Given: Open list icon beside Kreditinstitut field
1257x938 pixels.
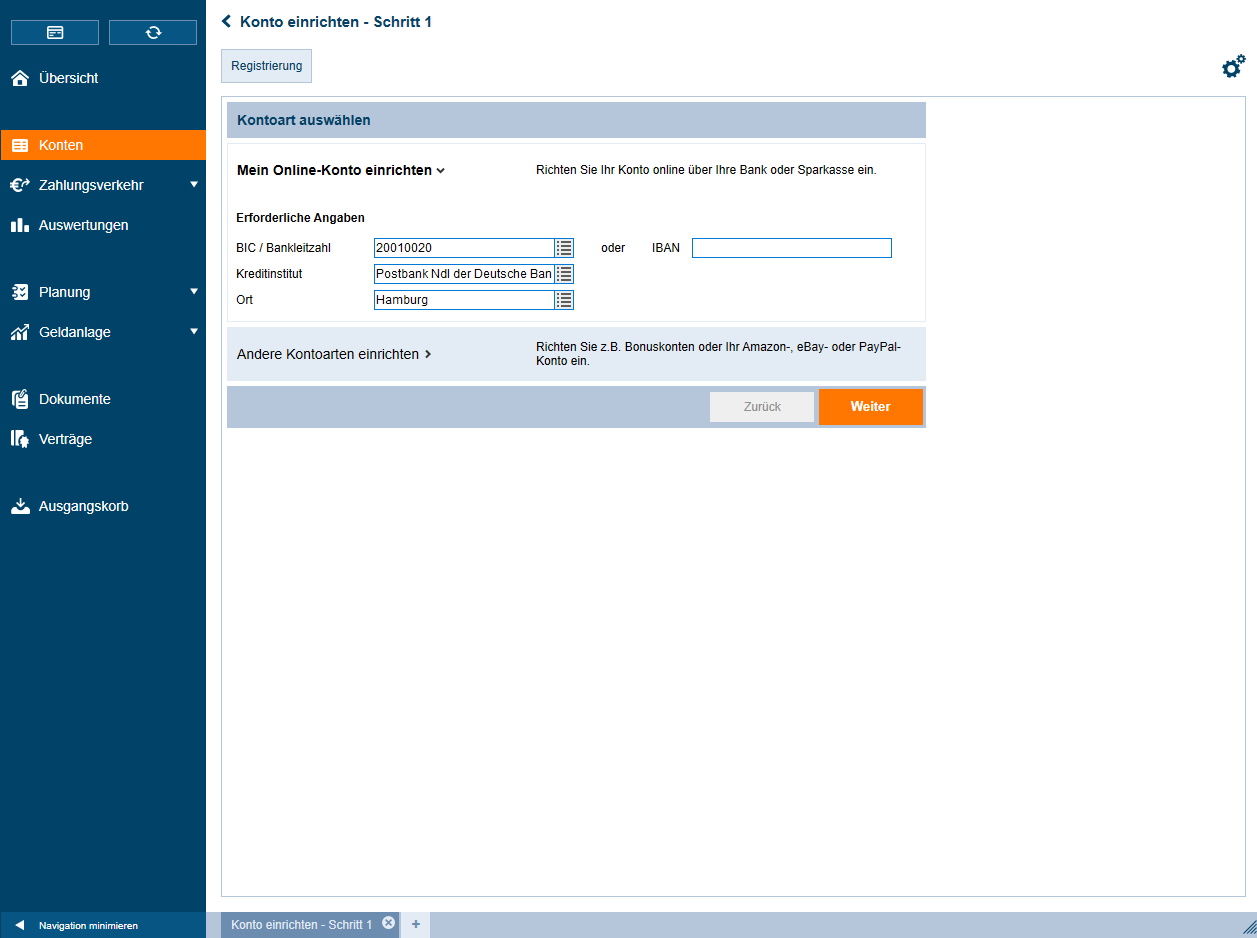Looking at the screenshot, I should point(564,274).
